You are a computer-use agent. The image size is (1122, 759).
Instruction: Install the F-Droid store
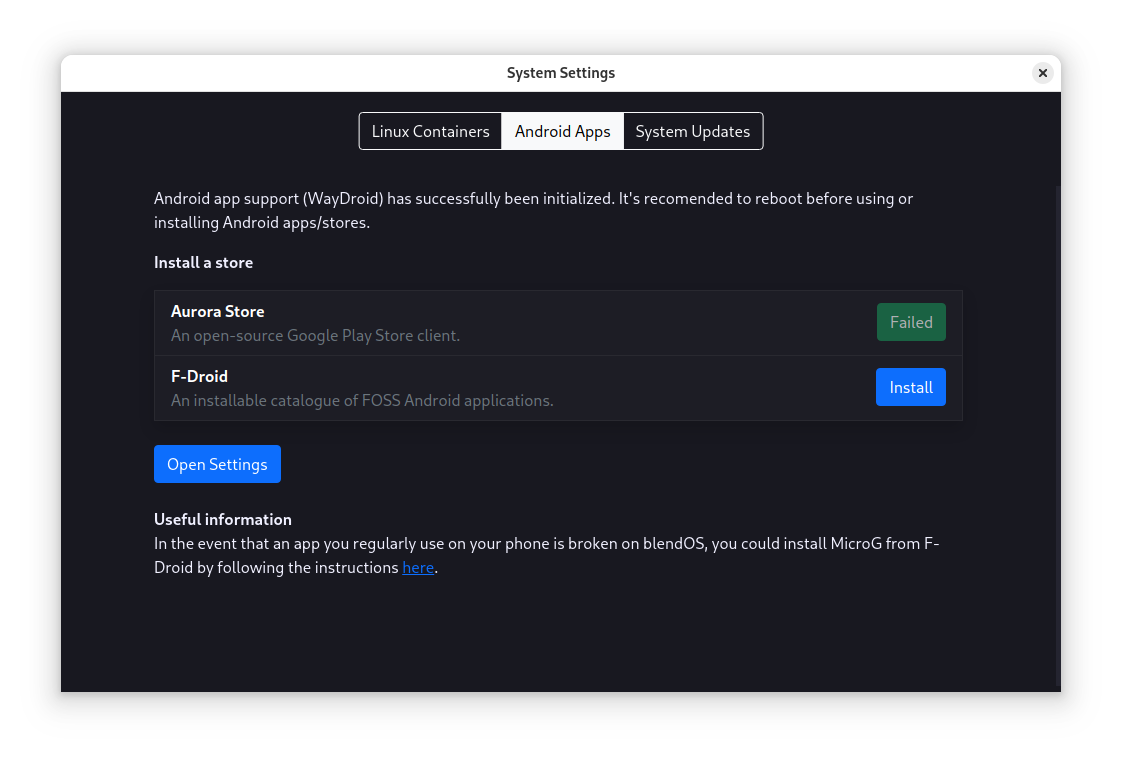click(911, 387)
